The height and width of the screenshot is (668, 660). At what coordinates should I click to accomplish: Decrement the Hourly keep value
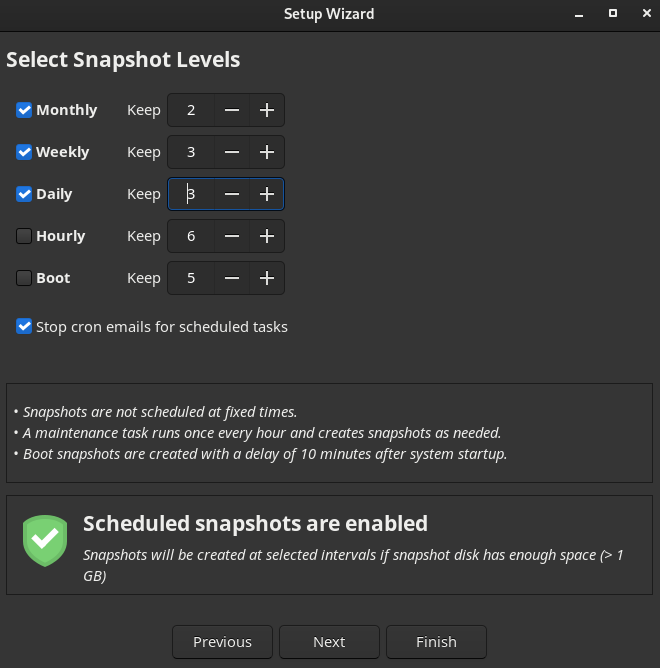(232, 236)
